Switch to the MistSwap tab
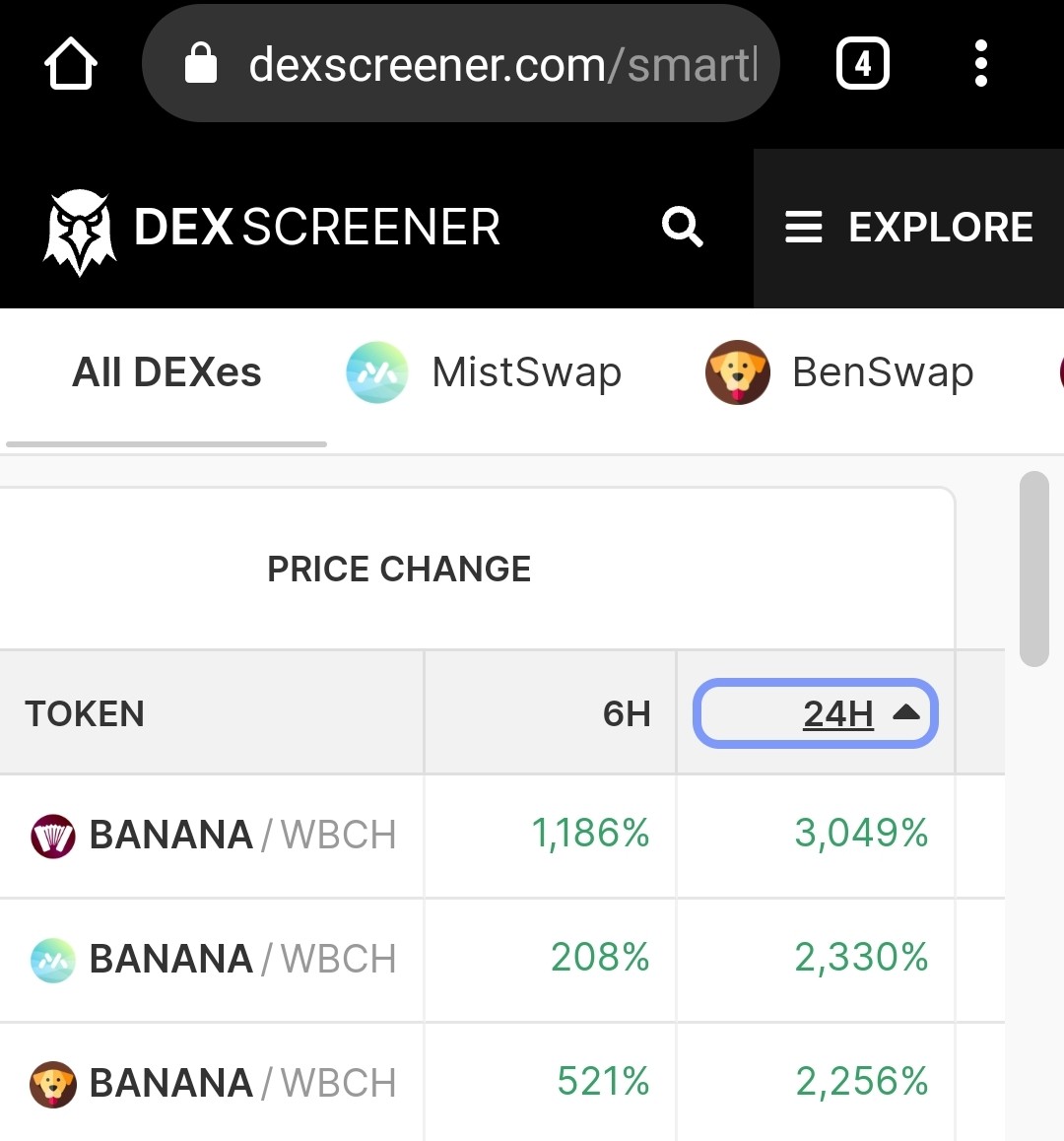 click(x=484, y=372)
